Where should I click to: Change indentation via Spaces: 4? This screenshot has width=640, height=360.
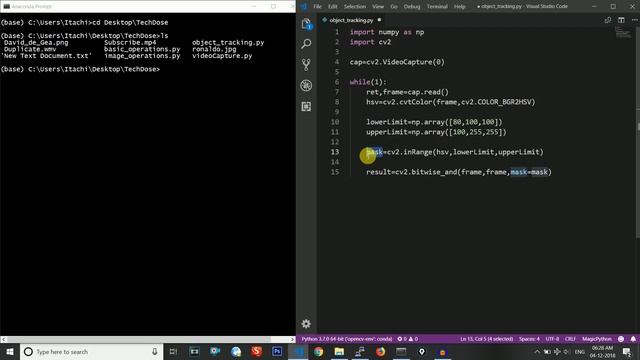click(529, 339)
